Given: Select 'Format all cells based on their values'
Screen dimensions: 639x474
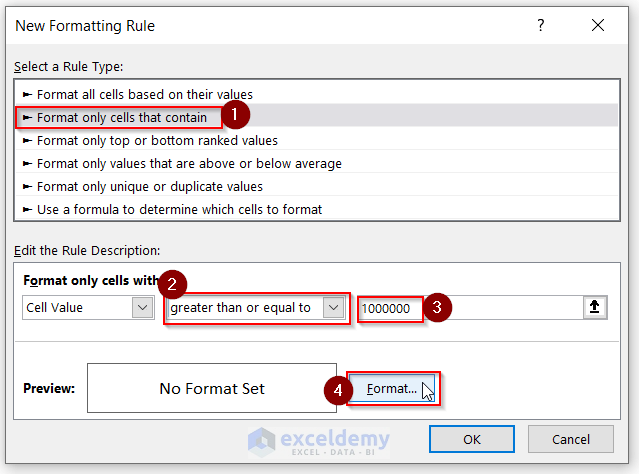Looking at the screenshot, I should click(x=145, y=94).
